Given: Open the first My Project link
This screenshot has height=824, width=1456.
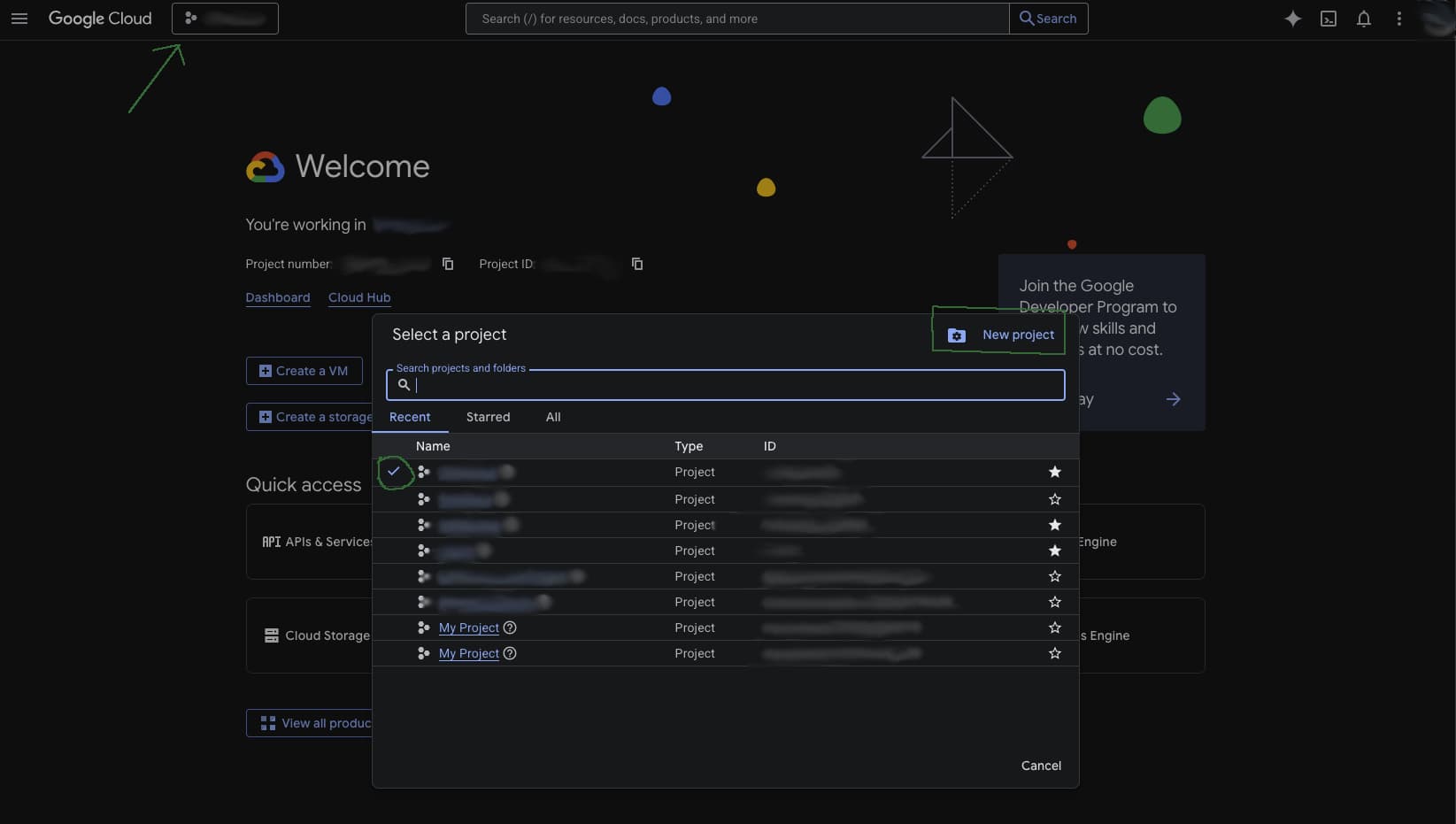Looking at the screenshot, I should tap(469, 628).
